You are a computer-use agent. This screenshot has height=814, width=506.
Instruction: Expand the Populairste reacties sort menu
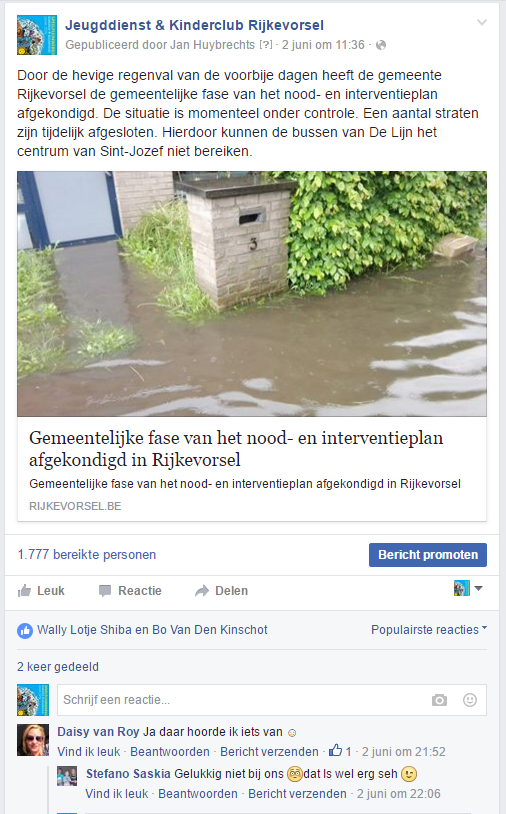(x=429, y=630)
